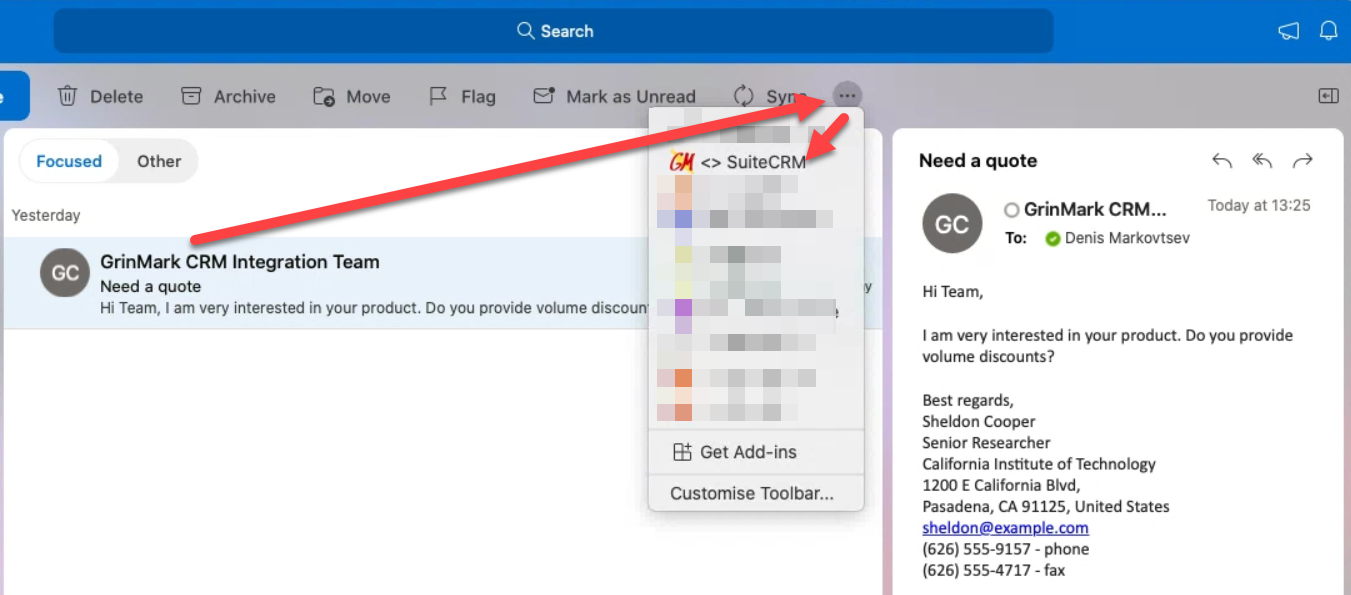Forward the Need a quote email
Screen dimensions: 1351x595
pyautogui.click(x=1302, y=161)
